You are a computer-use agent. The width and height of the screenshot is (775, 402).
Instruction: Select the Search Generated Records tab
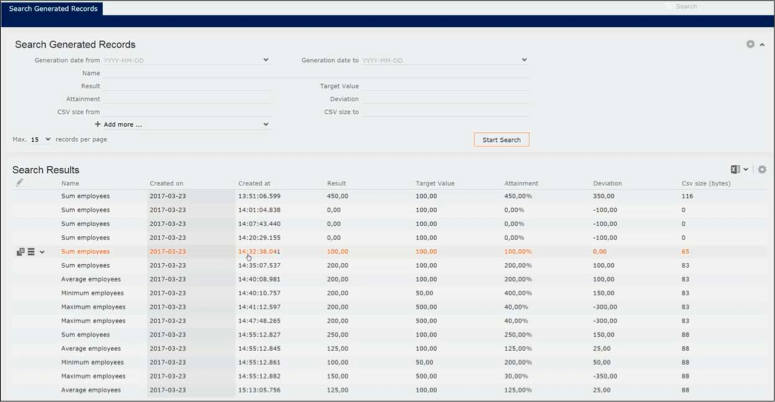tap(53, 7)
